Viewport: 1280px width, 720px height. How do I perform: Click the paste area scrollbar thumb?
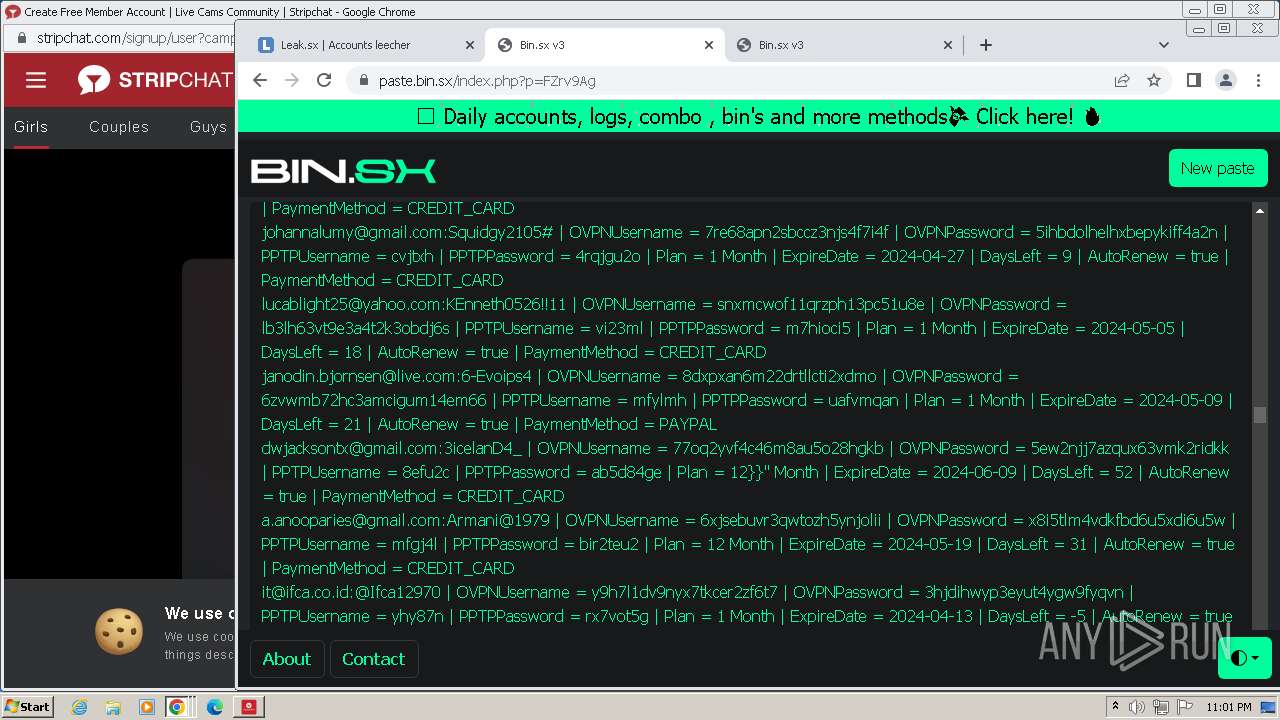[1260, 415]
